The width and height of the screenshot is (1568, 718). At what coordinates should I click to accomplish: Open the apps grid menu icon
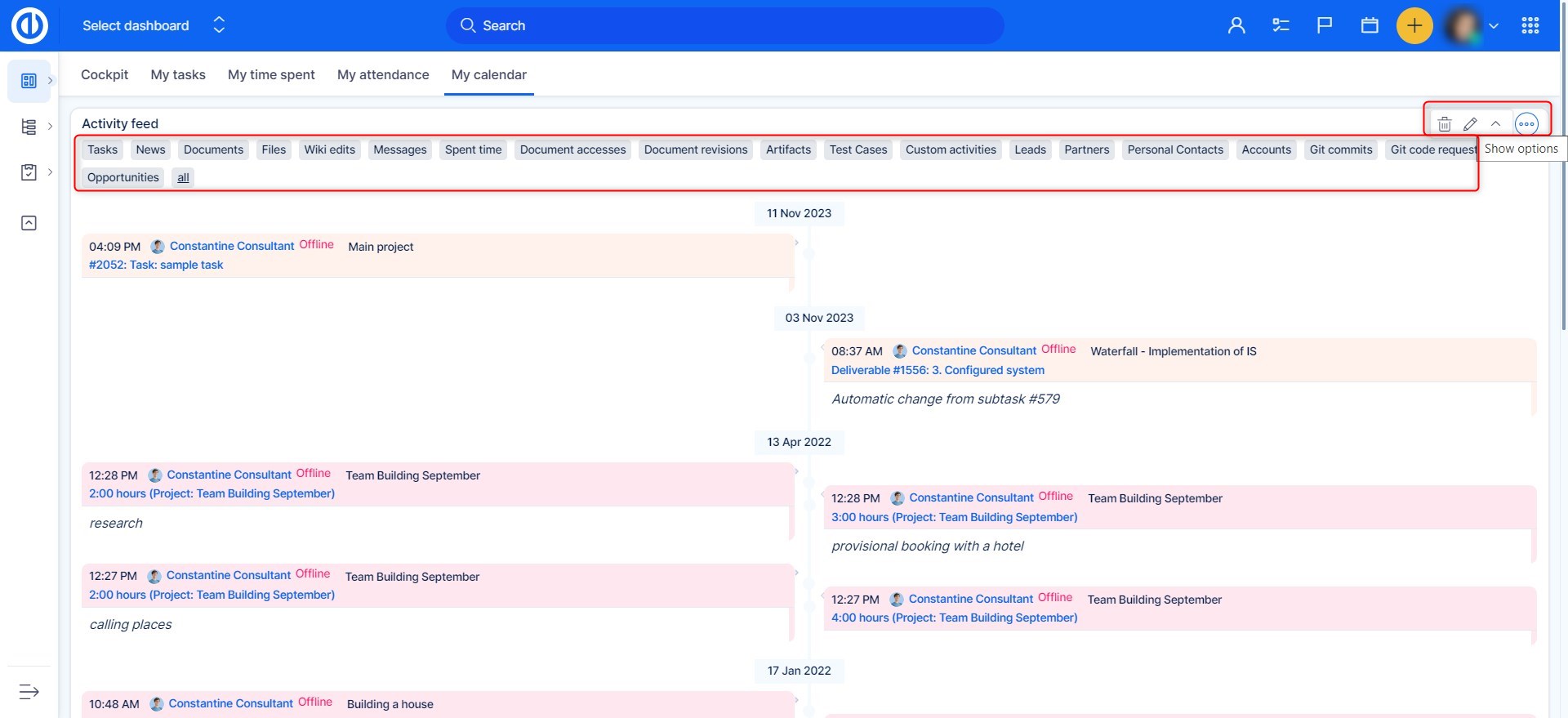point(1530,26)
